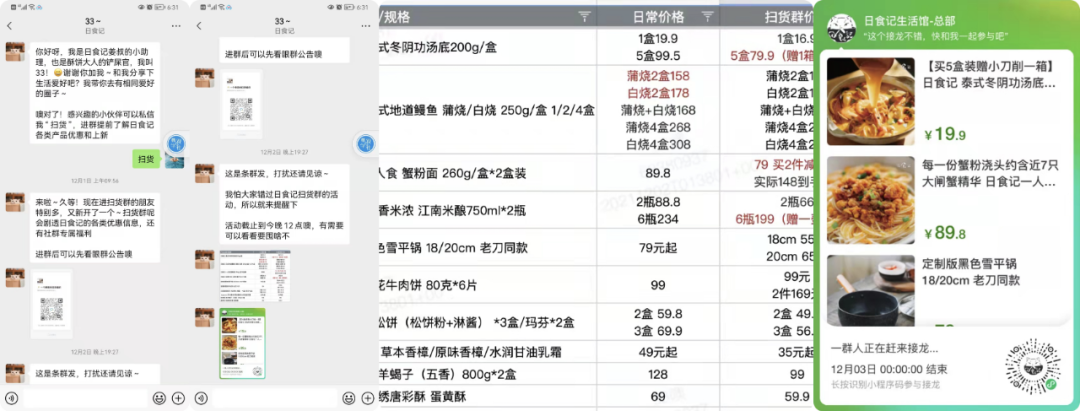Select 羊蝎子（五香）800g*2盒 row name
The height and width of the screenshot is (411, 1080).
coord(448,375)
